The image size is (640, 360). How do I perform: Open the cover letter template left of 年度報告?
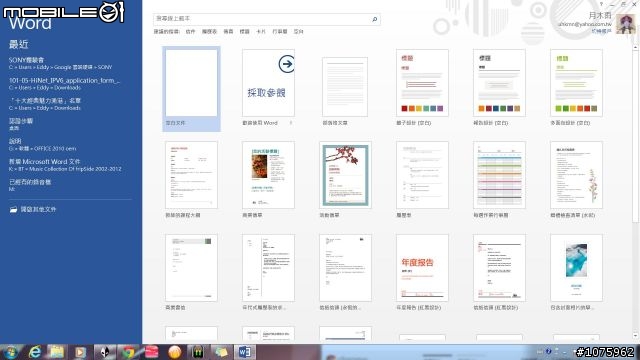345,268
